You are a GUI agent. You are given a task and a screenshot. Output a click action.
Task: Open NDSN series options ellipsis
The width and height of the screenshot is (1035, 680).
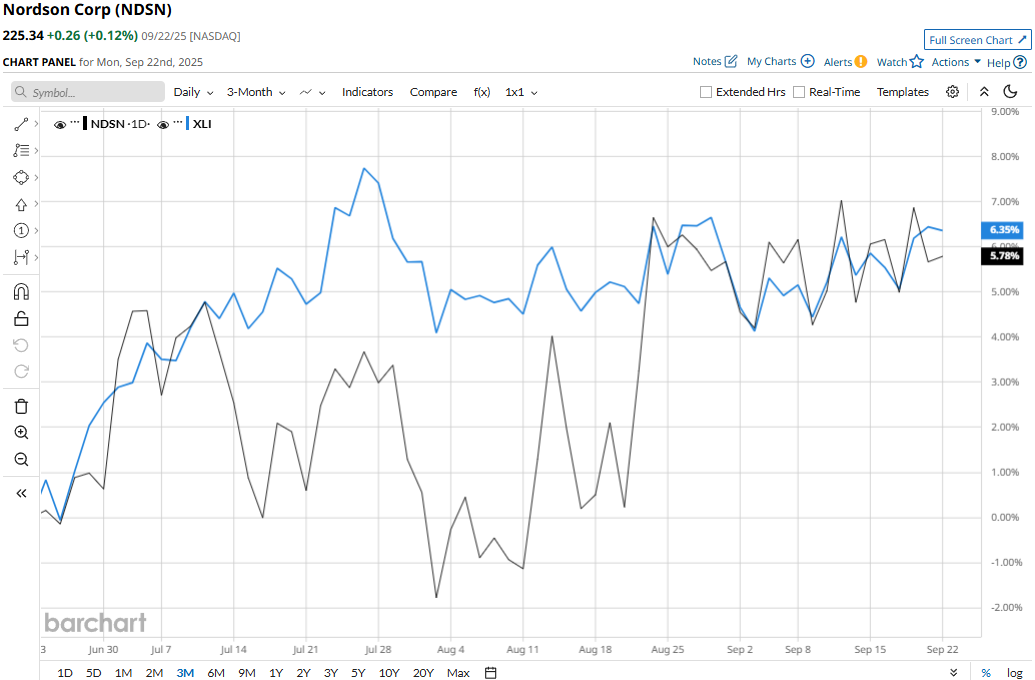coord(75,122)
